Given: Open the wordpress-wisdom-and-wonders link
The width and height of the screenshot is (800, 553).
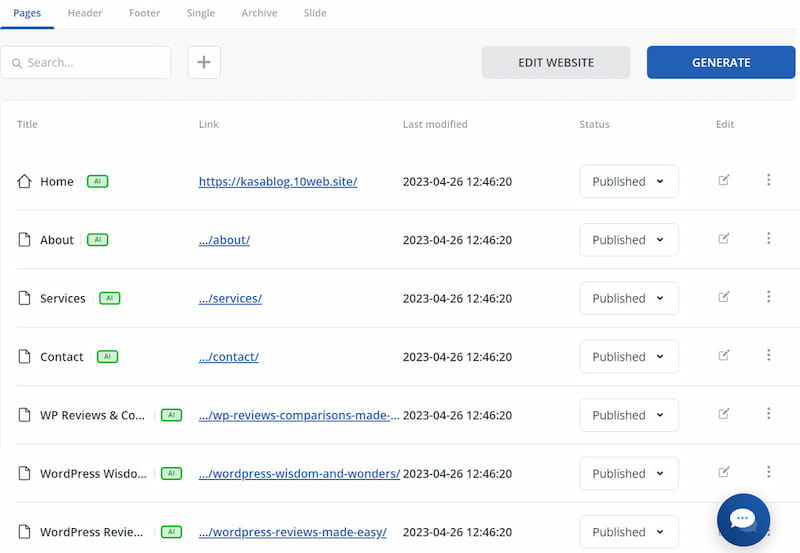Looking at the screenshot, I should (299, 473).
